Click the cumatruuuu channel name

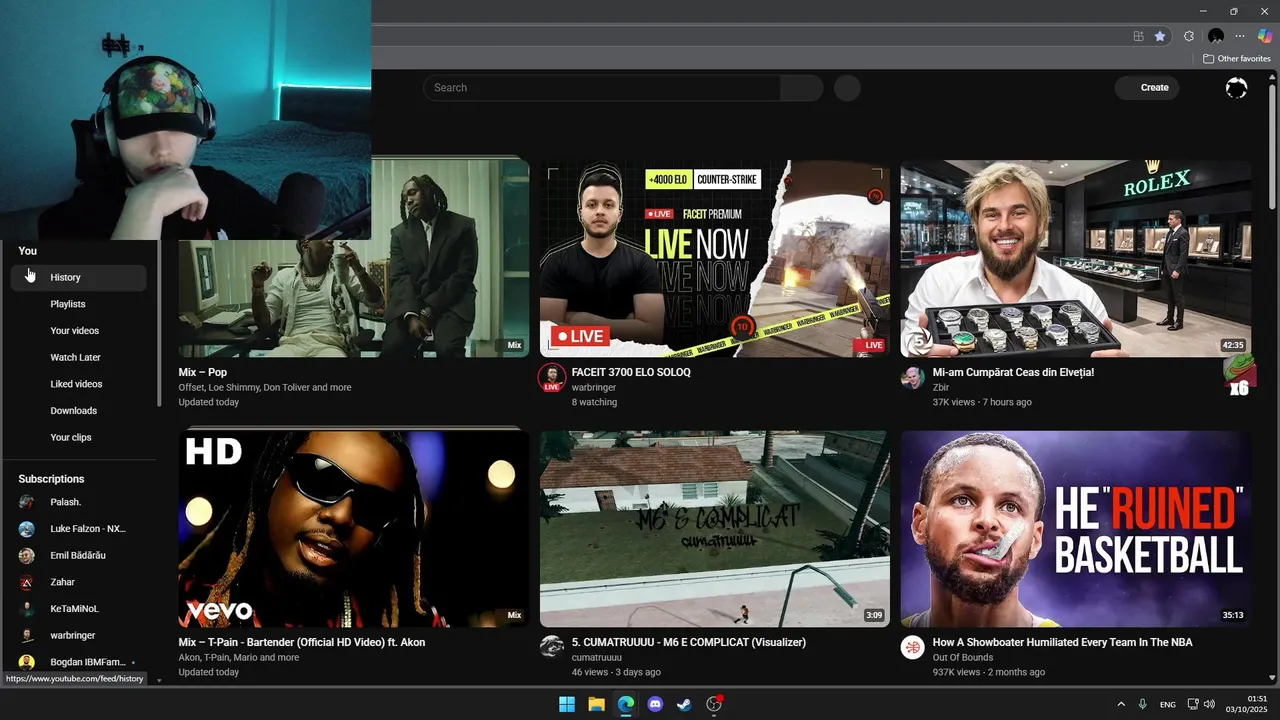(x=597, y=658)
